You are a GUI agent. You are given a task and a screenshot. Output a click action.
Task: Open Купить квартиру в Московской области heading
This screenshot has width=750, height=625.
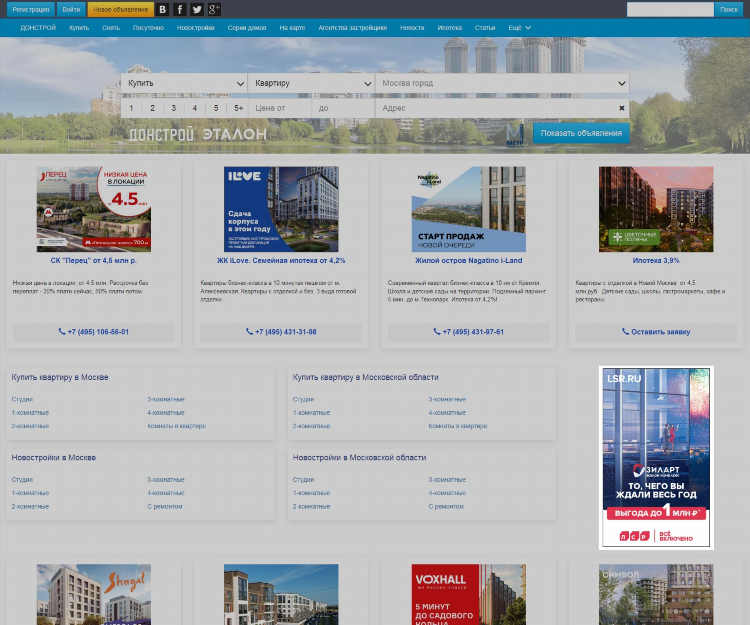(x=365, y=377)
